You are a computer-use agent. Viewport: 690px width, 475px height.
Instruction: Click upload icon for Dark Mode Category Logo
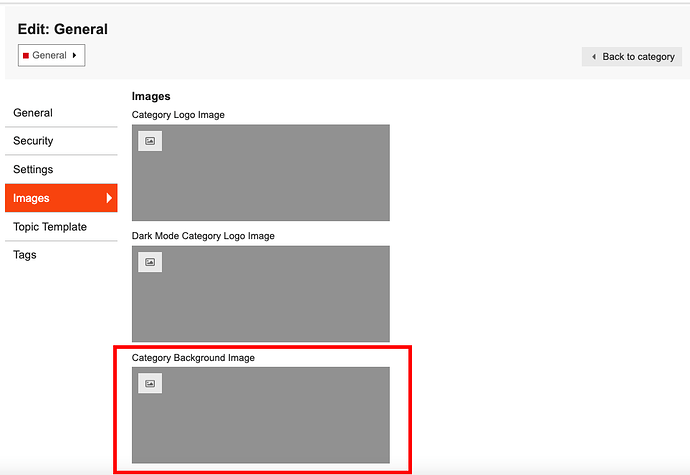(x=150, y=262)
